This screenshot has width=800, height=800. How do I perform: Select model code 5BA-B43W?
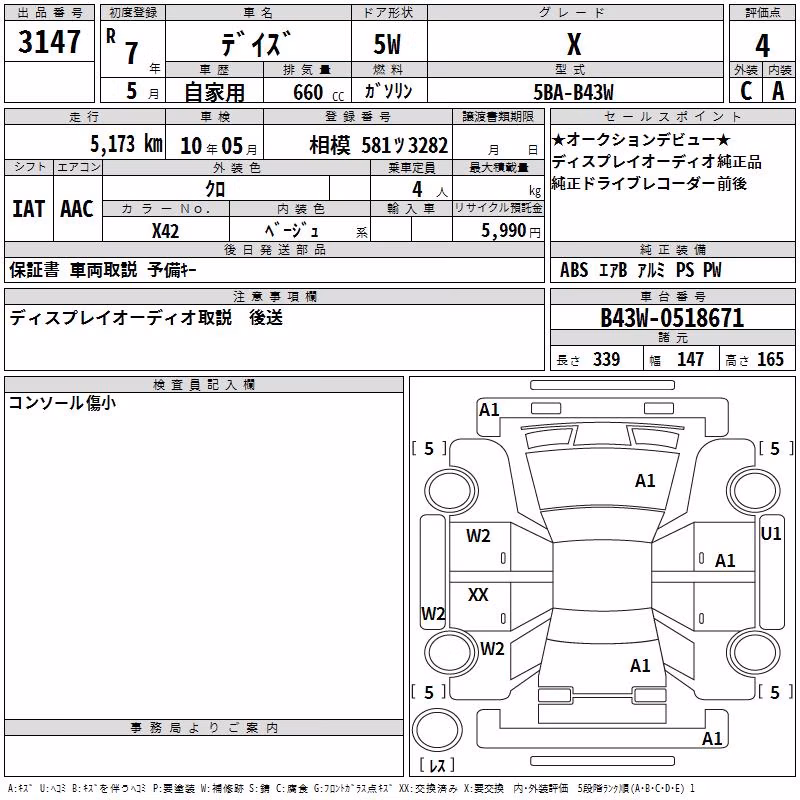tap(573, 92)
